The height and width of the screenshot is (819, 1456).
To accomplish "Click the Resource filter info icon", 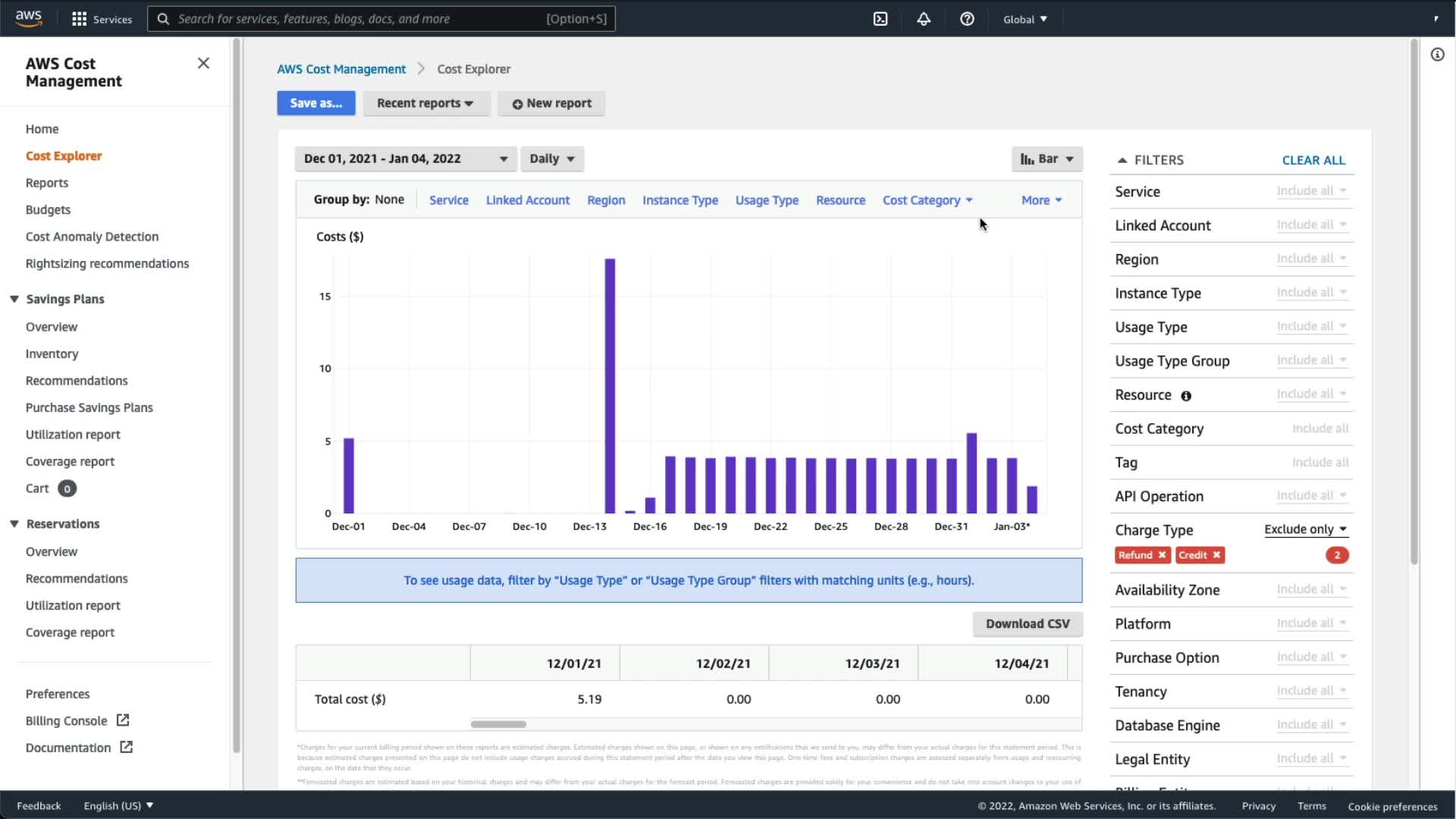I will point(1186,396).
